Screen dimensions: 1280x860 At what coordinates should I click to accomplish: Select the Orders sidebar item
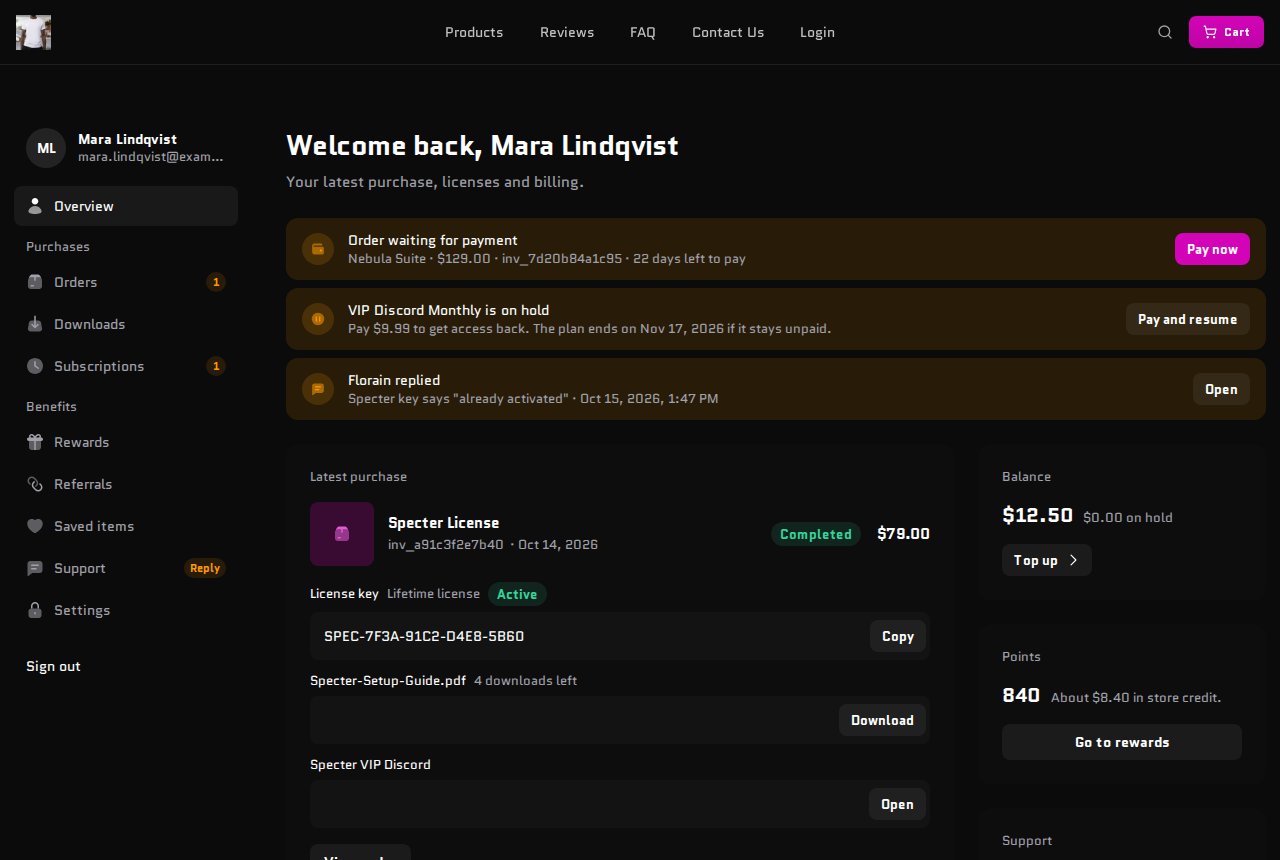(x=126, y=282)
